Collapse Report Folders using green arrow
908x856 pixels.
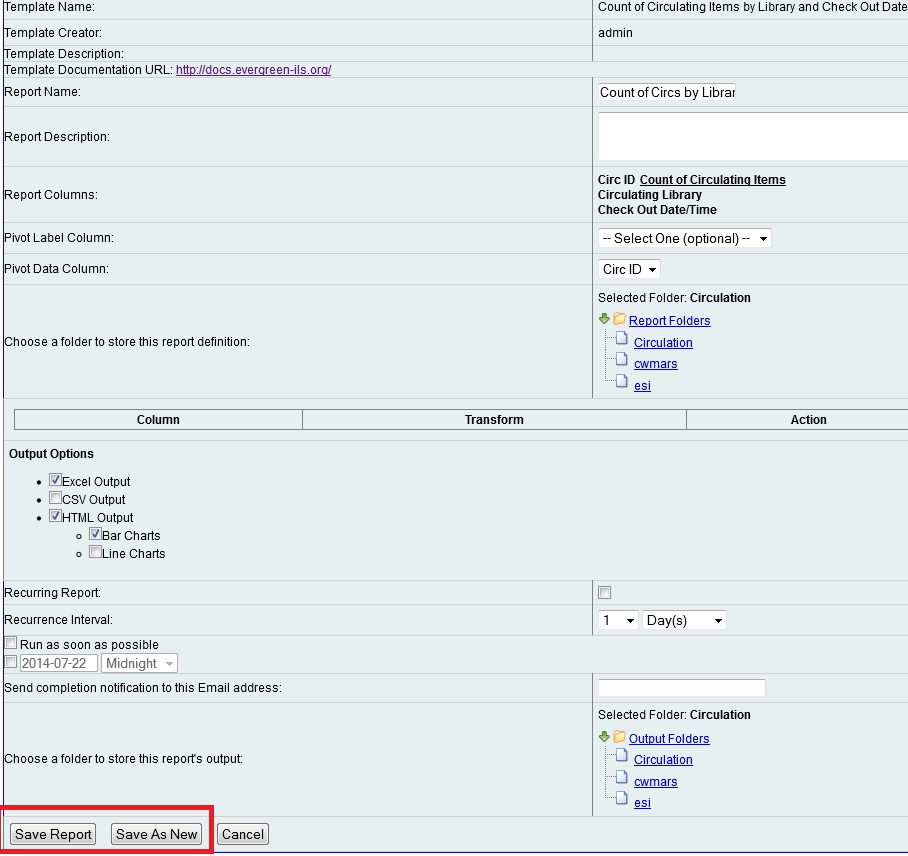604,319
